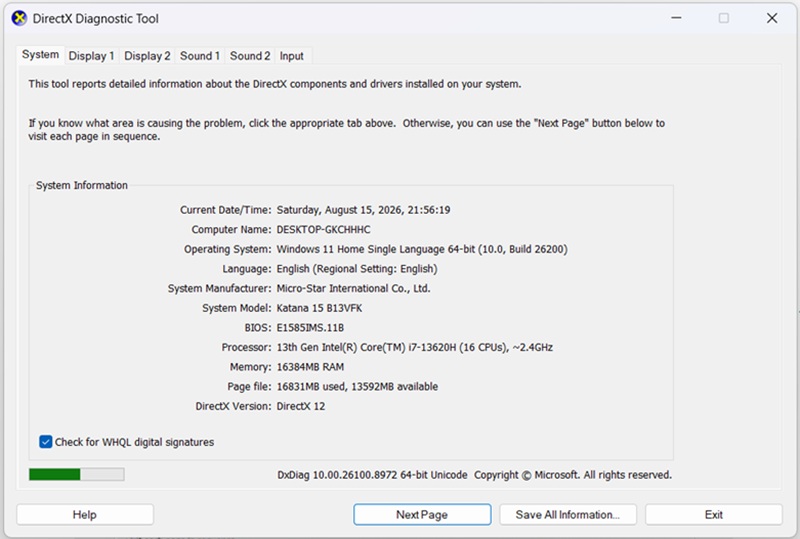This screenshot has height=539, width=800.
Task: Click Micro-Star International Co., Ltd. text
Action: coord(353,288)
